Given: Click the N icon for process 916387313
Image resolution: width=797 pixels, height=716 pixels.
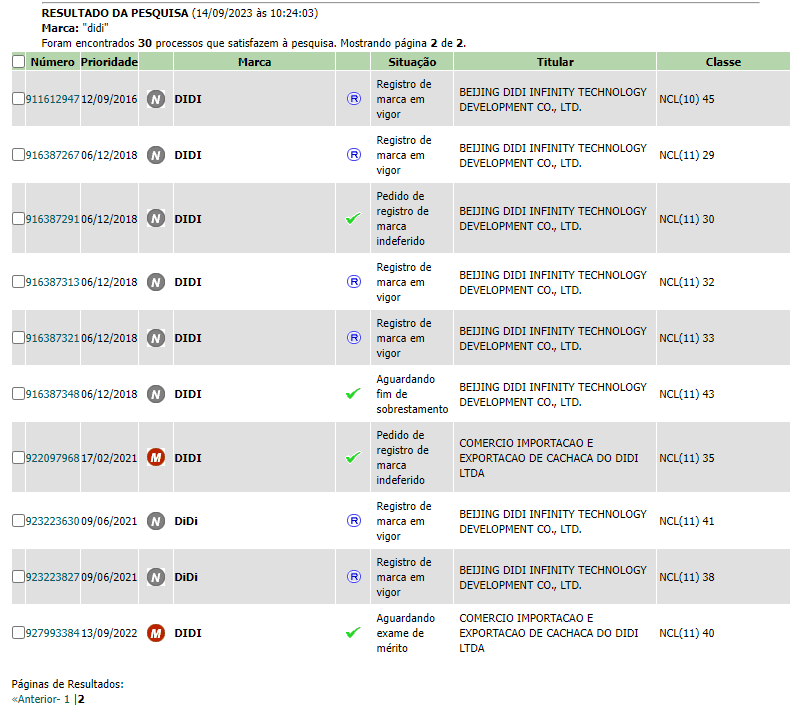Looking at the screenshot, I should (156, 282).
